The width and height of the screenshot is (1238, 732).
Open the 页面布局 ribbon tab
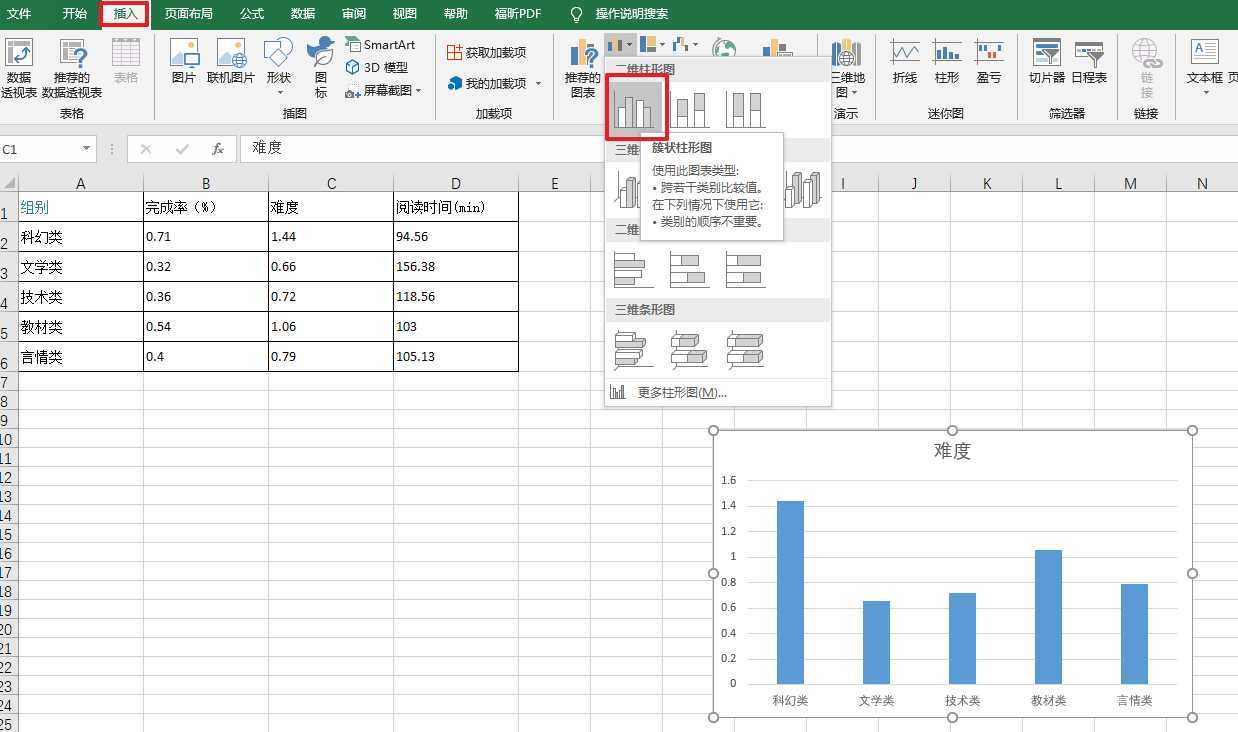coord(188,14)
